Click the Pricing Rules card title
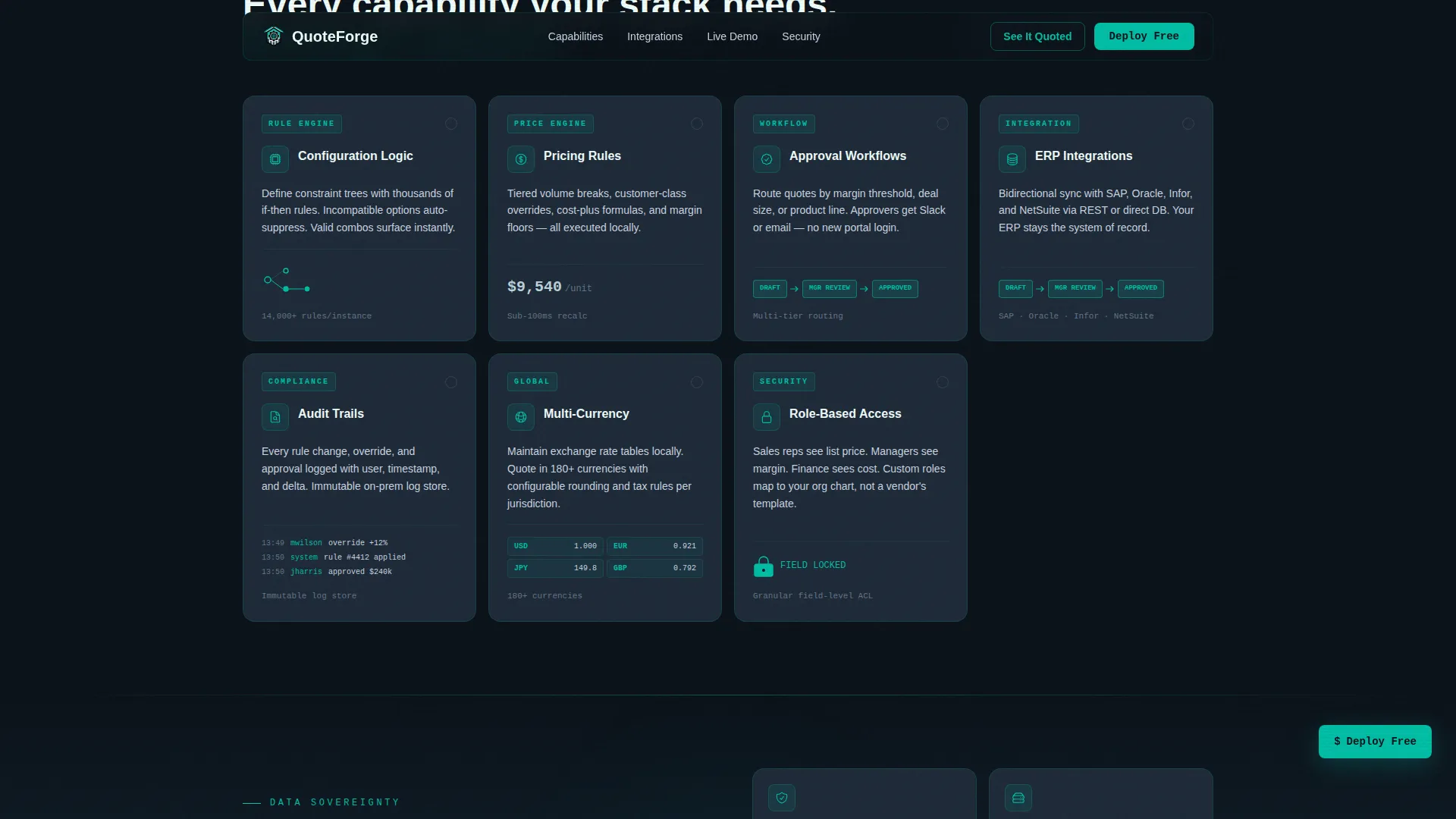 tap(582, 155)
